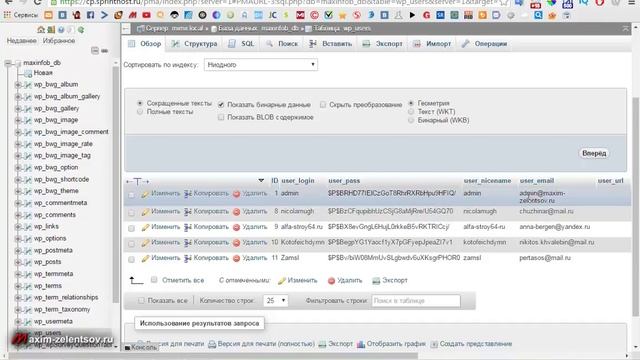640x360 pixels.
Task: Open the Вставить tab
Action: point(331,44)
